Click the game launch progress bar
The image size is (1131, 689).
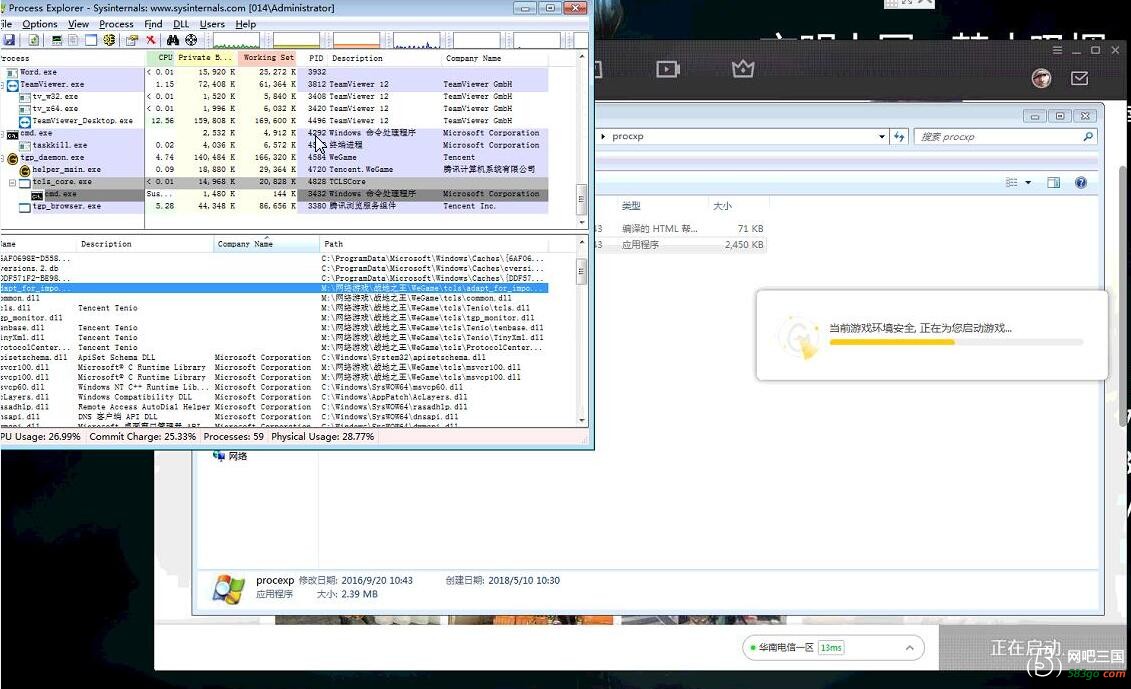pyautogui.click(x=956, y=343)
